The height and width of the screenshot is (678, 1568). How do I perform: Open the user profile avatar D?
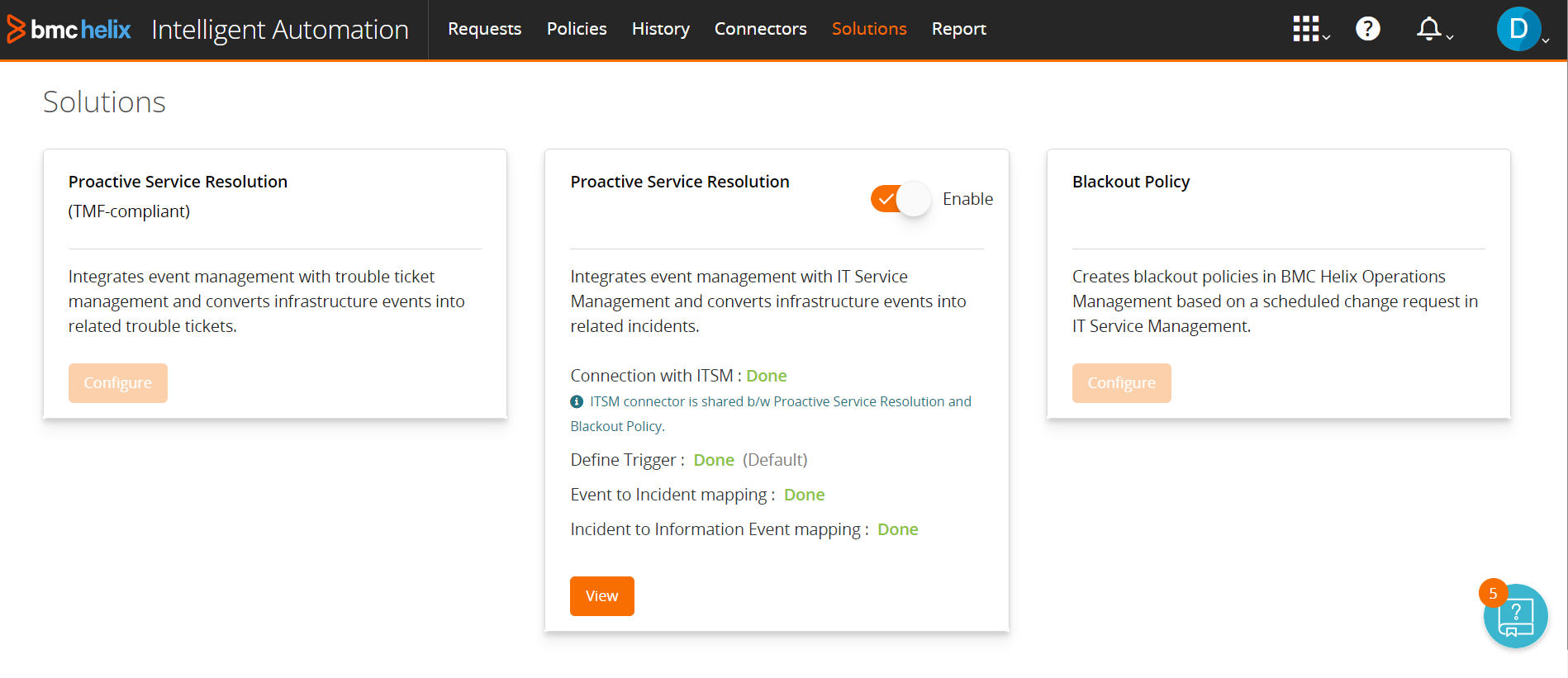[x=1518, y=29]
